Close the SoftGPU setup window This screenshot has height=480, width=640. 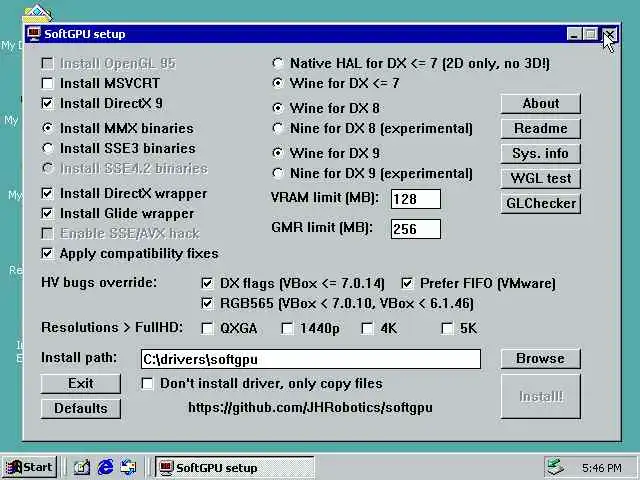[610, 34]
